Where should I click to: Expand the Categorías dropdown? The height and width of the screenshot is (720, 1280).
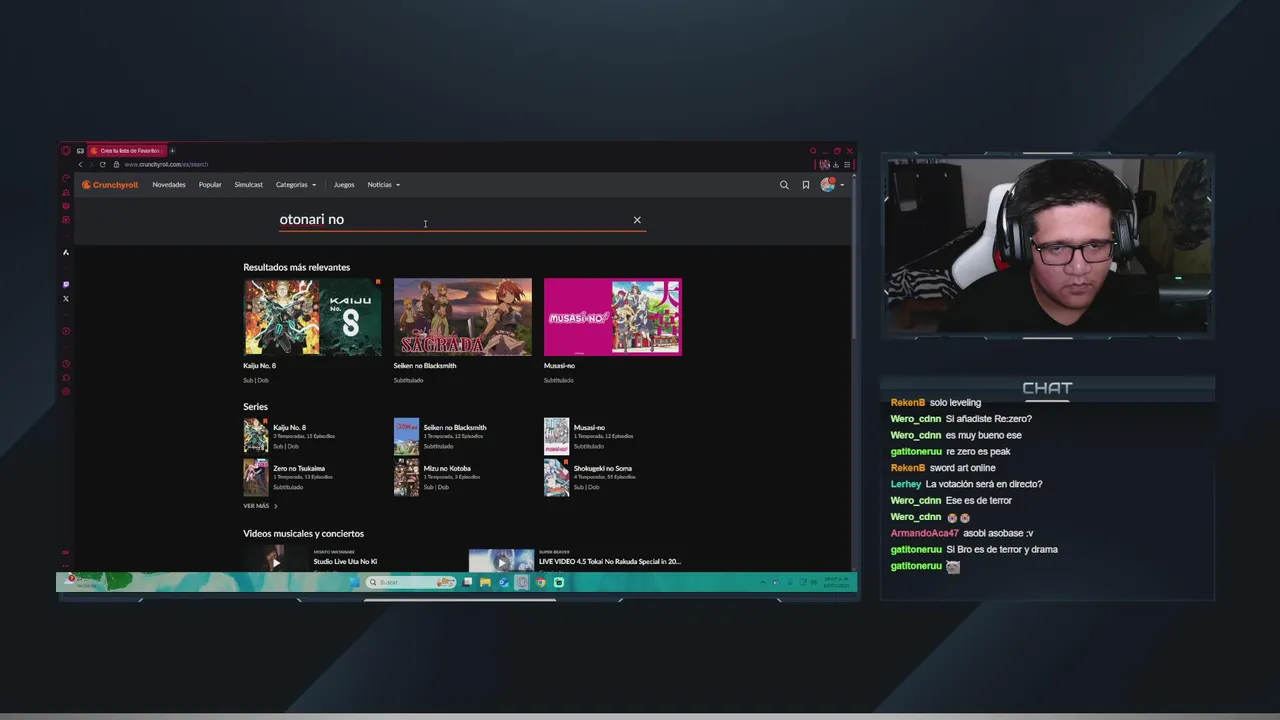(x=296, y=185)
